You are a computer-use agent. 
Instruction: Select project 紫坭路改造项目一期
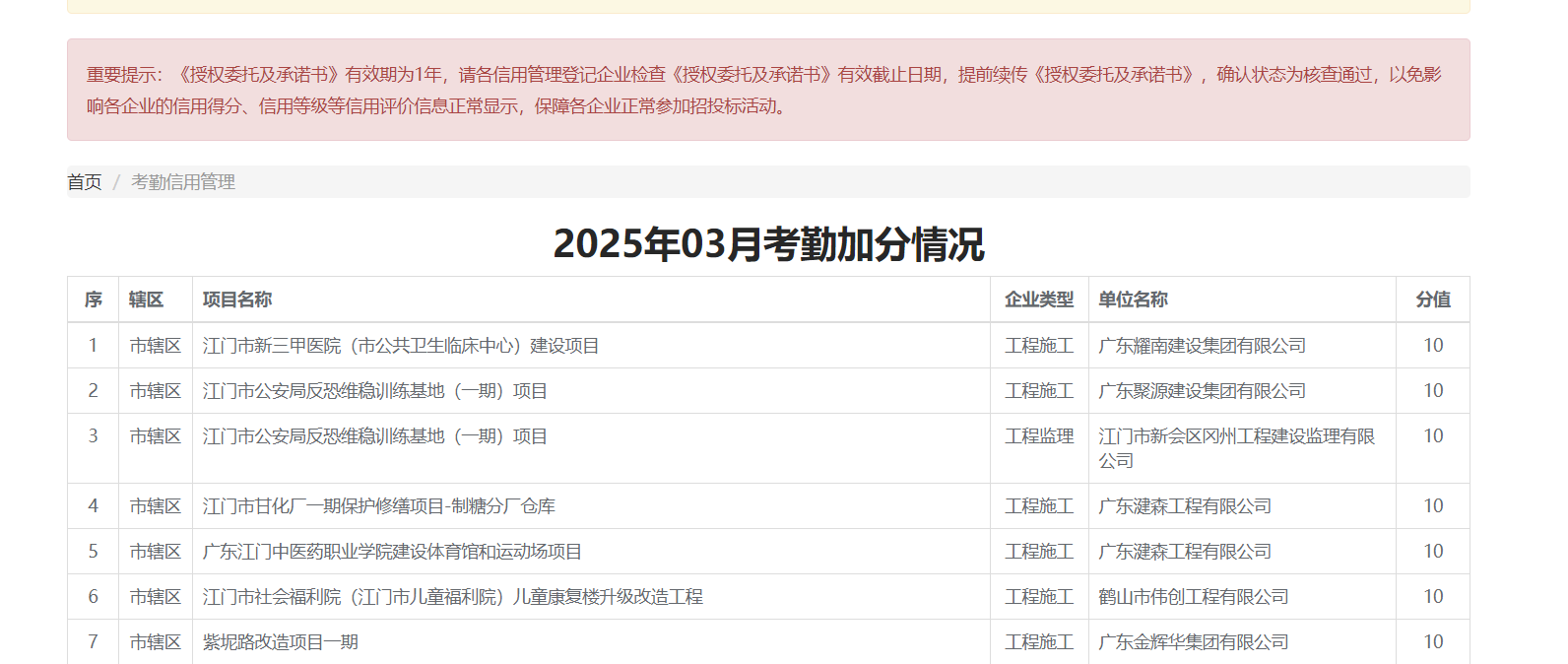[281, 642]
